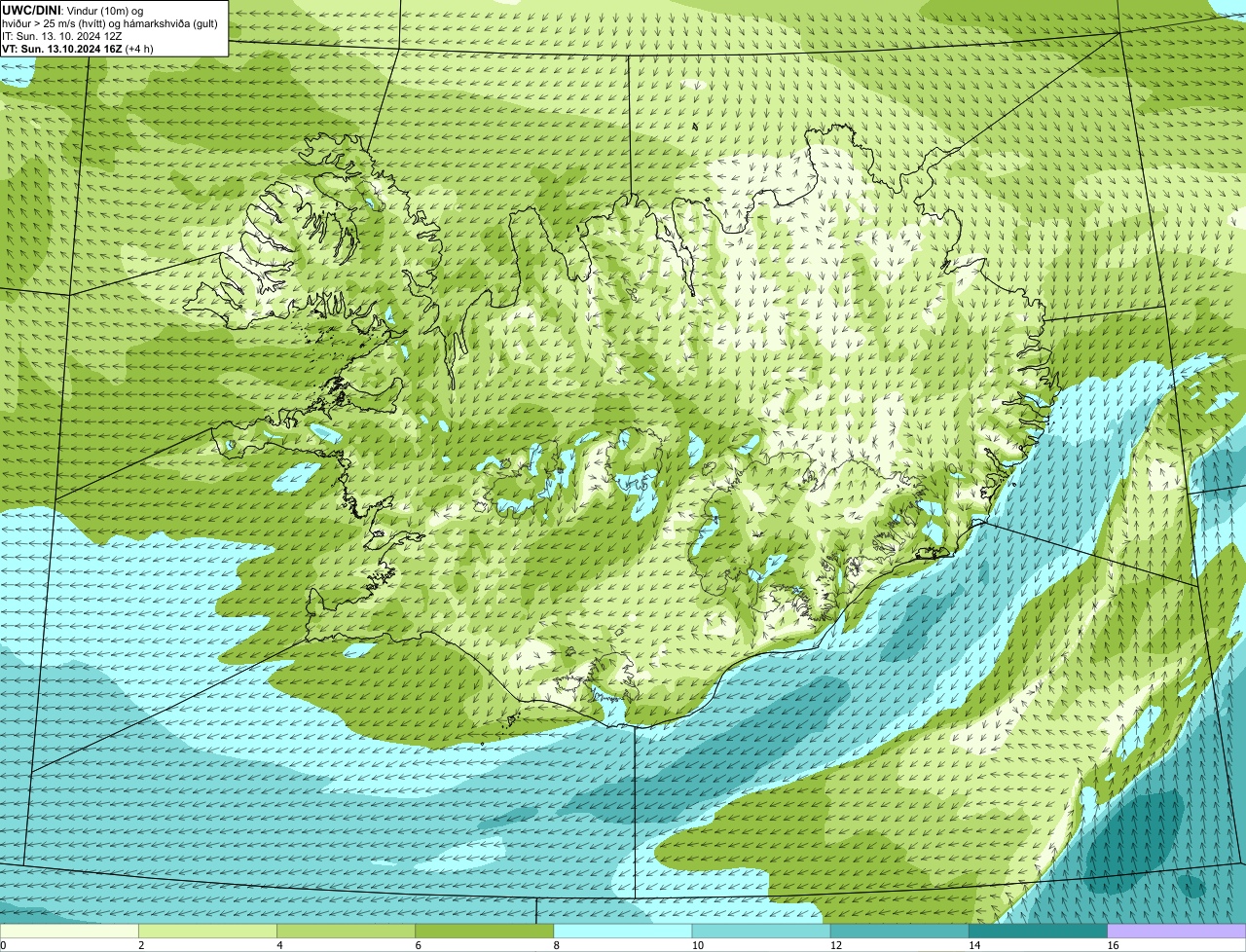Click the scale label '12'
Screen dimensions: 1246x952
[x=835, y=945]
